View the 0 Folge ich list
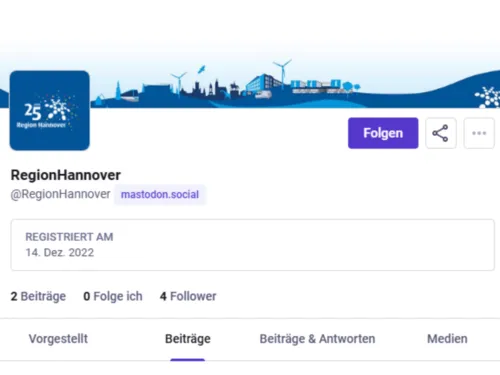The height and width of the screenshot is (375, 500). click(x=113, y=296)
